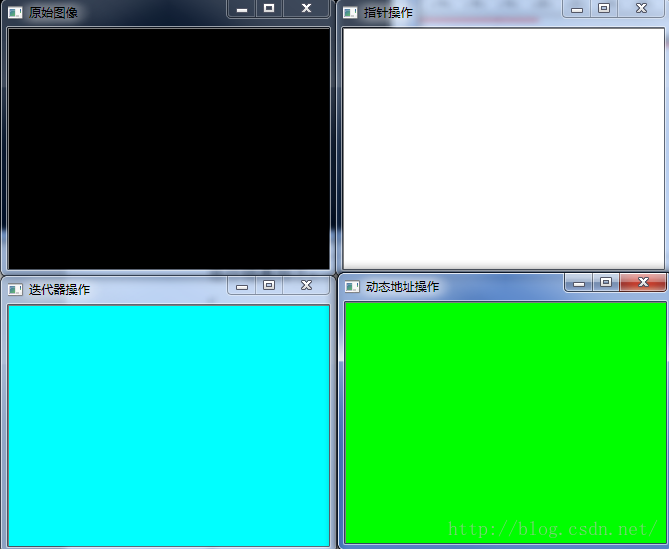This screenshot has height=549, width=669.
Task: Close the 原始图像 window
Action: pyautogui.click(x=306, y=9)
